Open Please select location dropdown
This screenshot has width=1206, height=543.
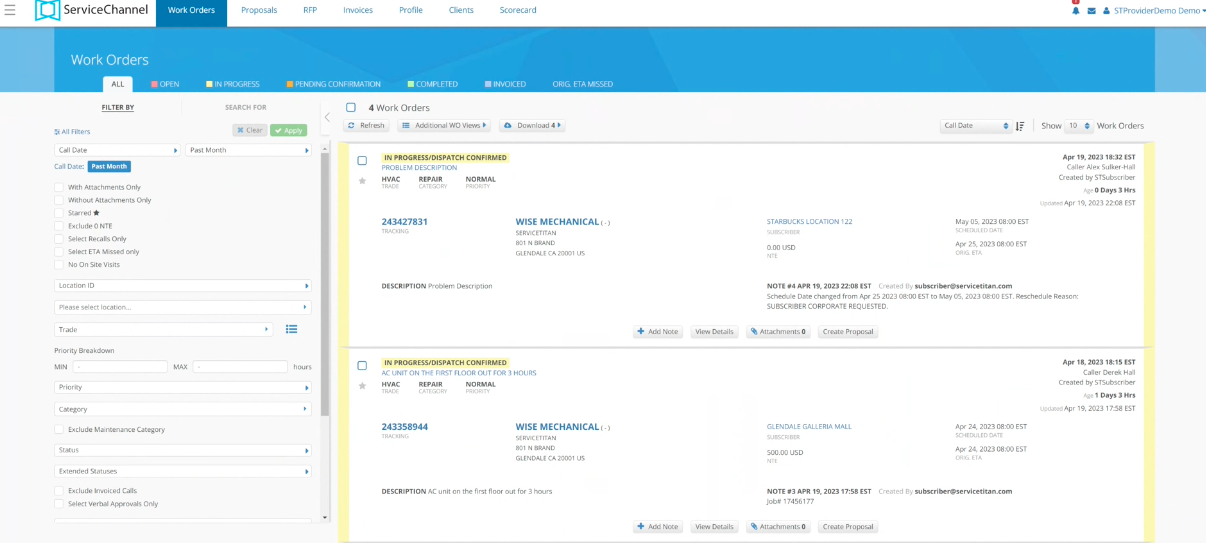[183, 307]
